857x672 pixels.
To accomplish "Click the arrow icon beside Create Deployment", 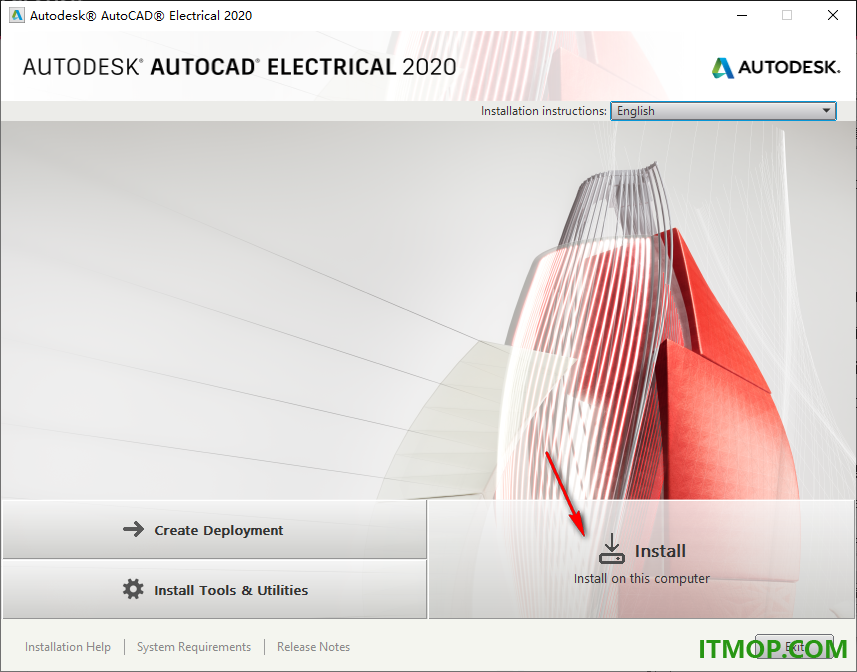I will 133,529.
